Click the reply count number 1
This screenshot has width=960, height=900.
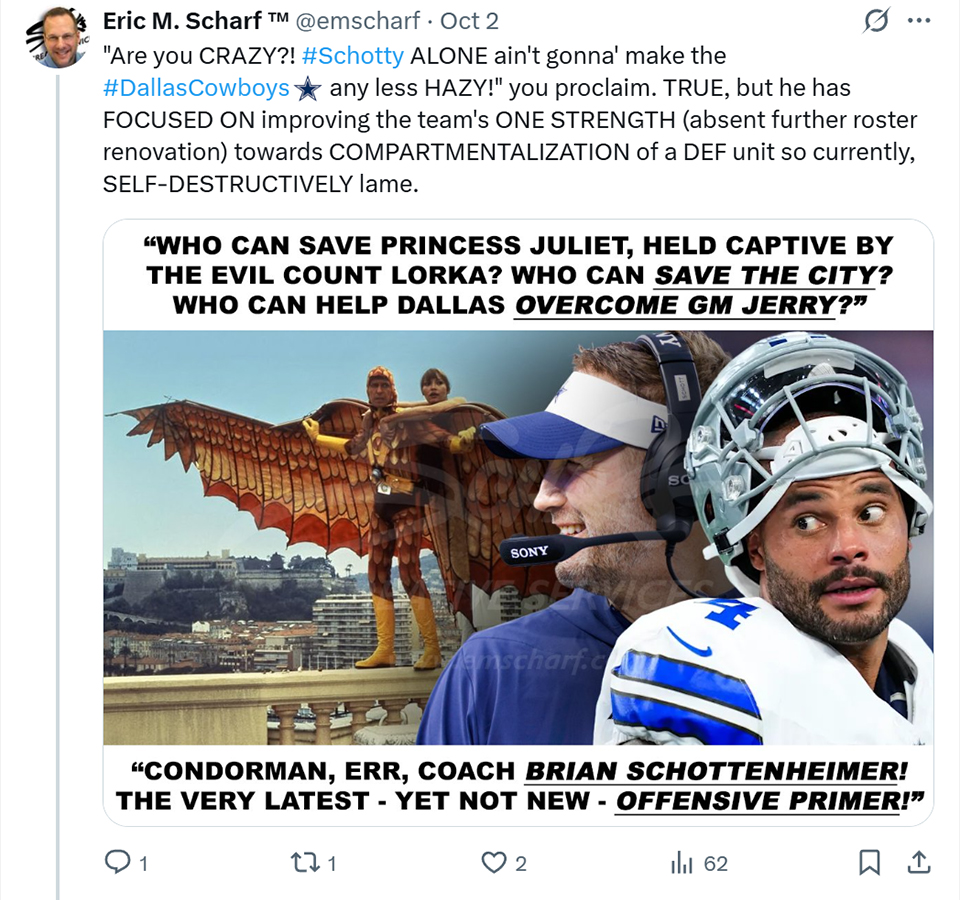coord(143,864)
